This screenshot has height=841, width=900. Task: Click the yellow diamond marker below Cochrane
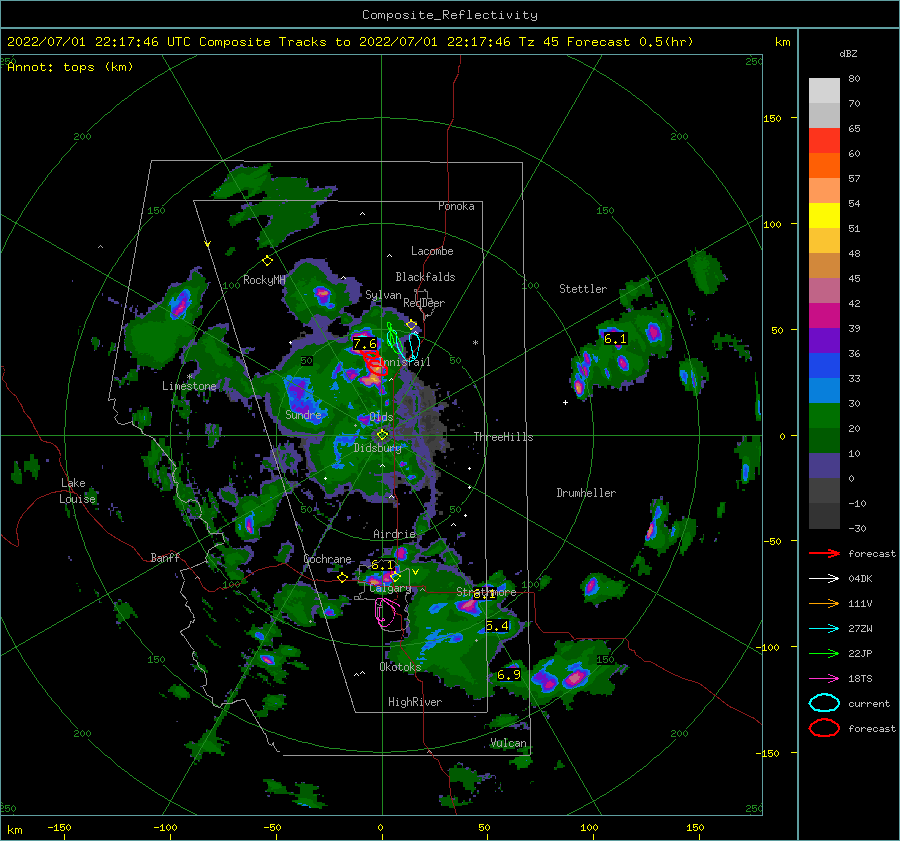[x=342, y=577]
